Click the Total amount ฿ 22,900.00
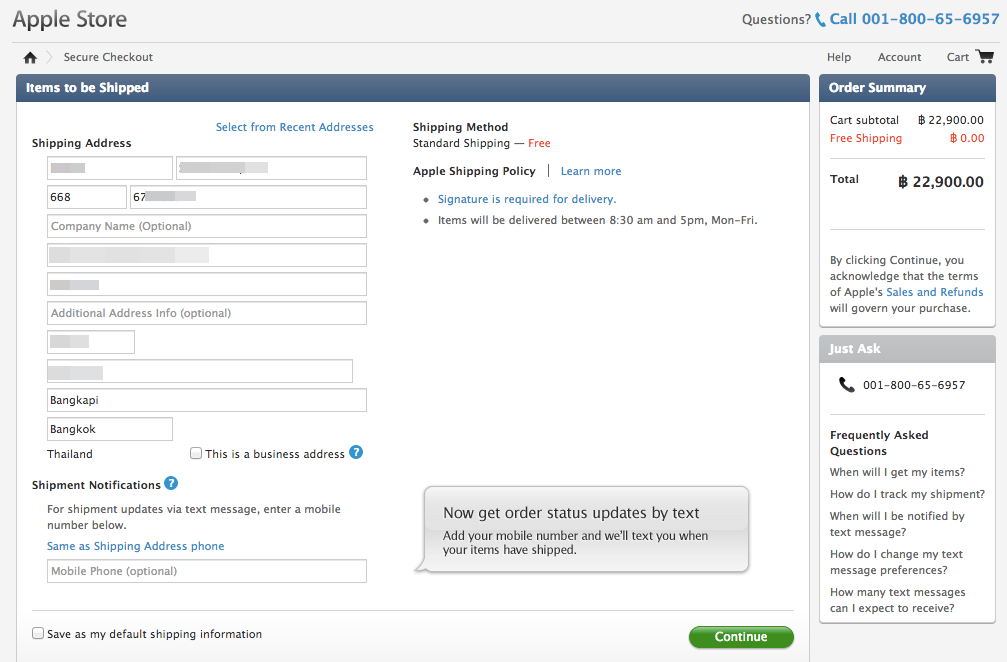This screenshot has width=1007, height=662. pyautogui.click(x=941, y=182)
